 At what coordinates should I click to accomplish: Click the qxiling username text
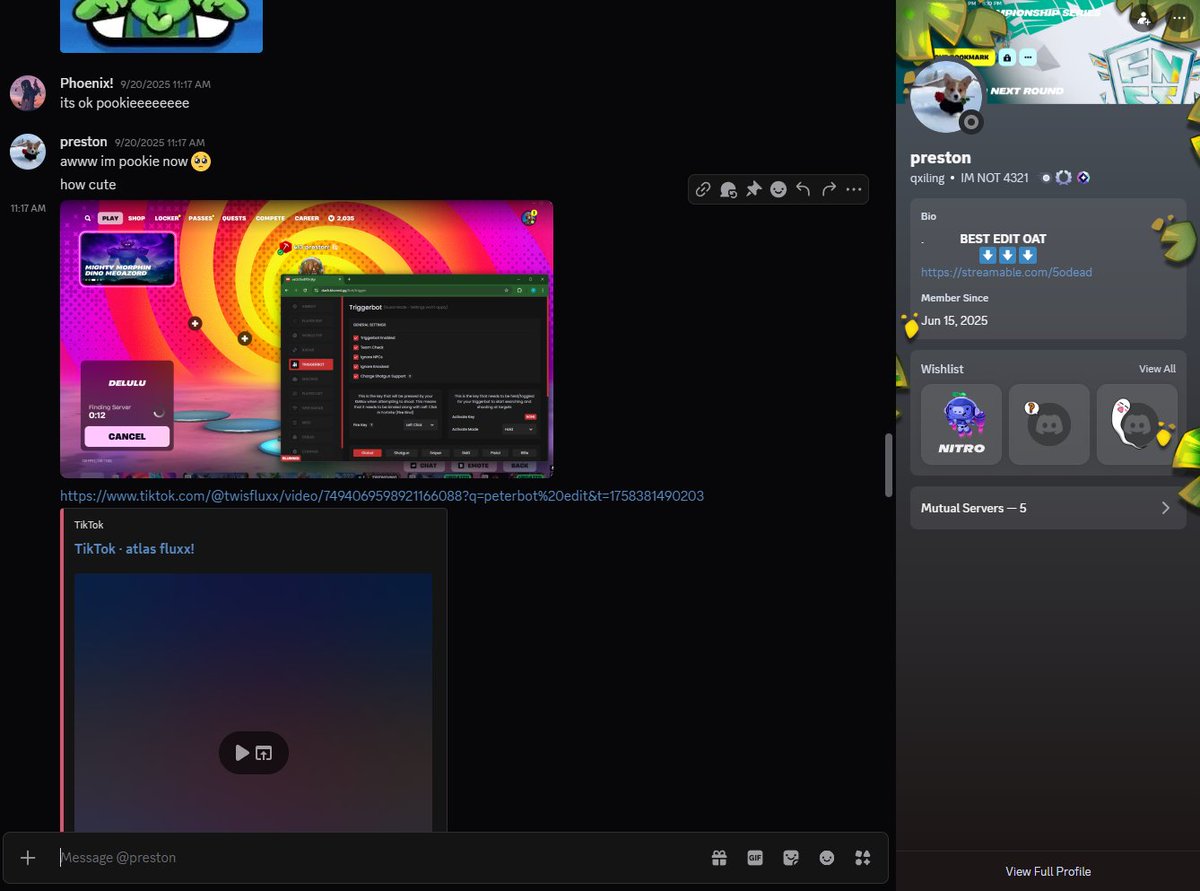(x=927, y=178)
